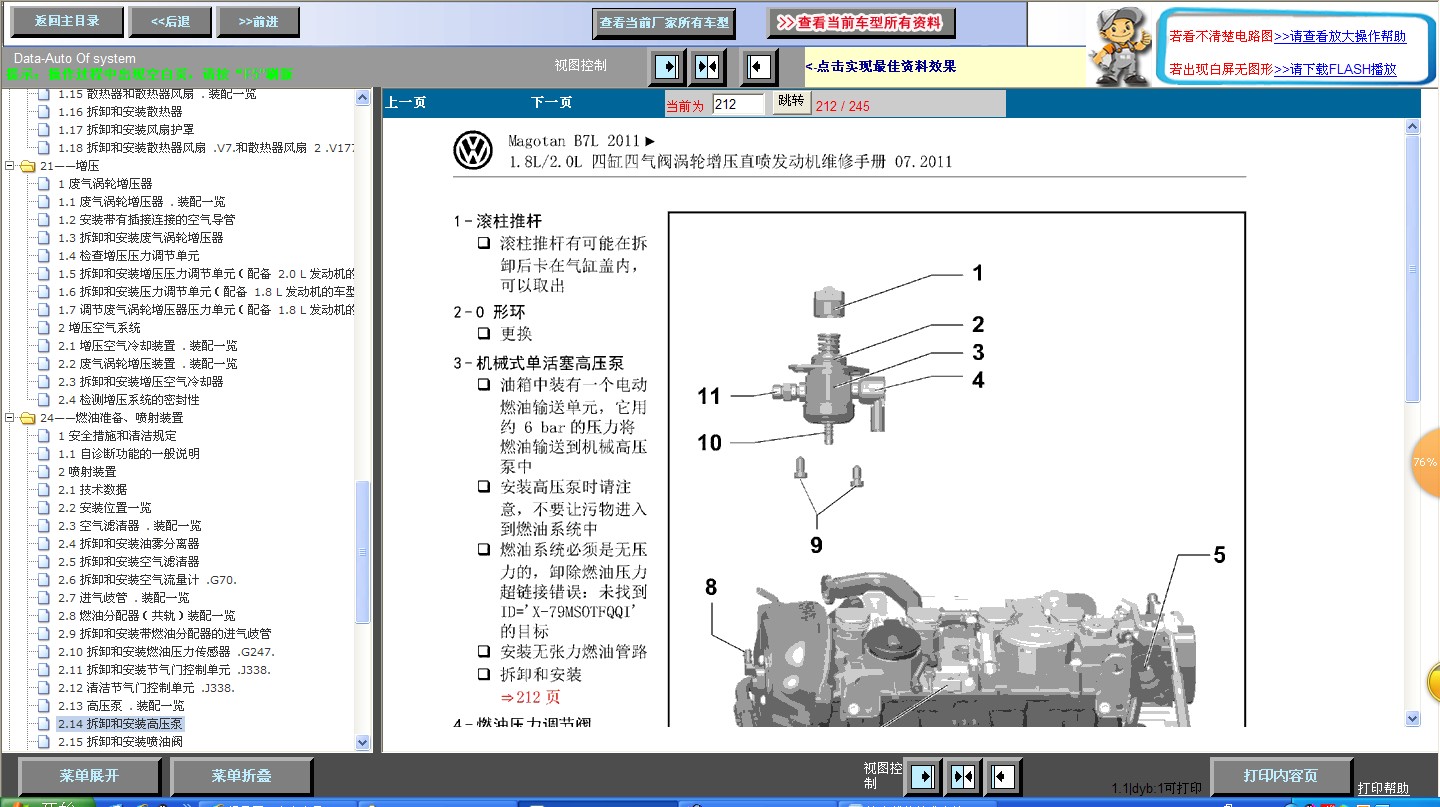Image resolution: width=1440 pixels, height=807 pixels.
Task: Select the highlighted 2.14 拆卸和安装高压泵 entry
Action: [x=121, y=724]
